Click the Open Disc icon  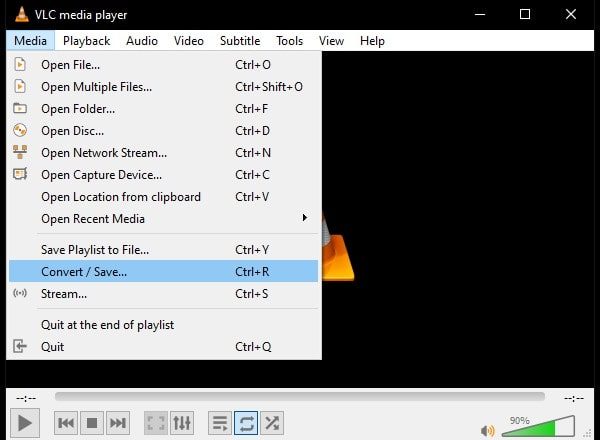pyautogui.click(x=20, y=130)
